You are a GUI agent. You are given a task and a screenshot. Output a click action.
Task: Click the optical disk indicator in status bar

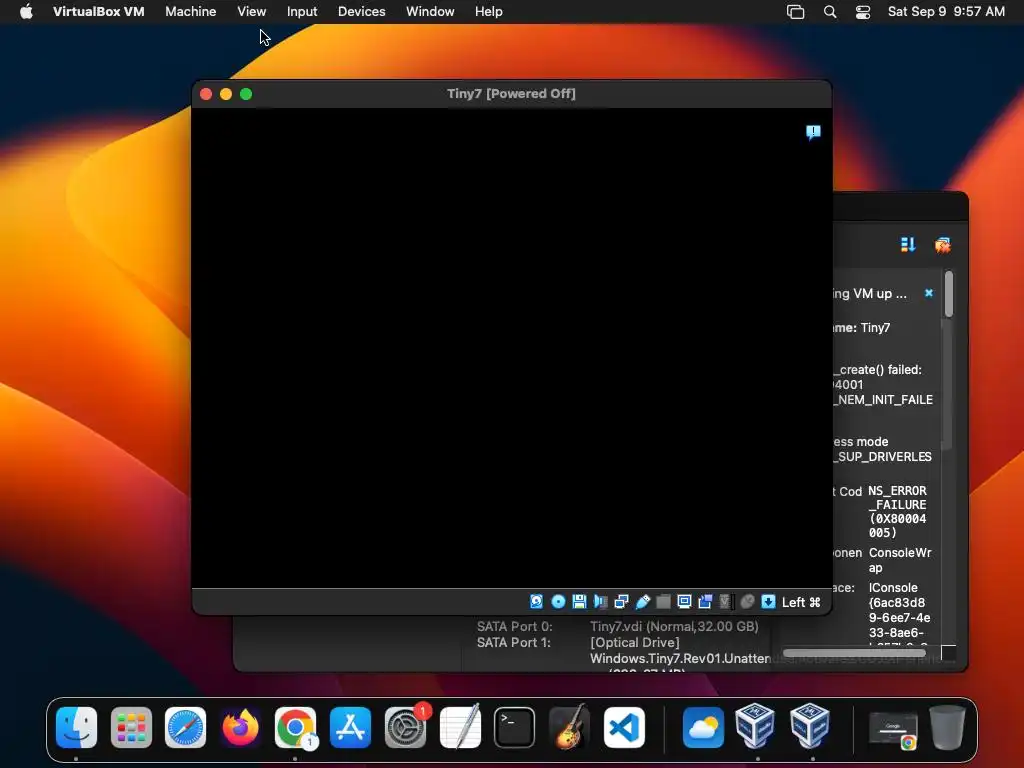[x=558, y=601]
